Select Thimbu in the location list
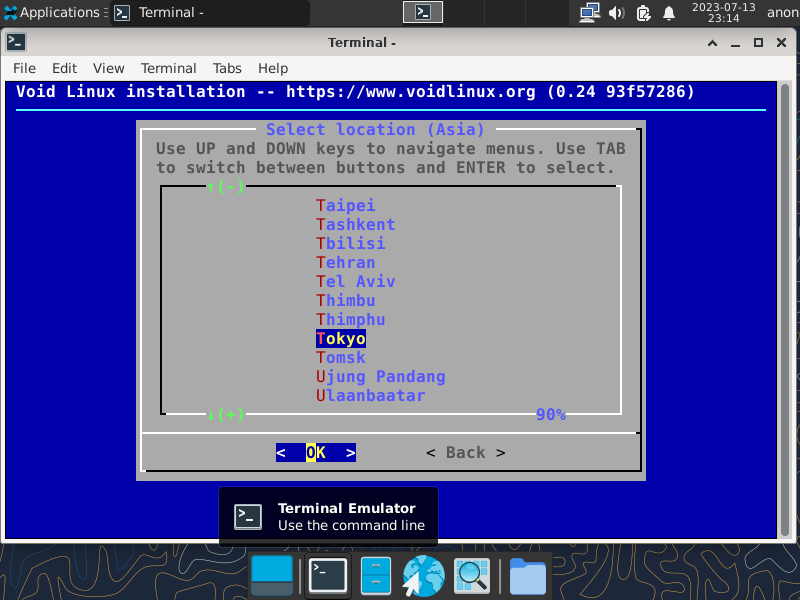The height and width of the screenshot is (600, 800). (x=345, y=301)
